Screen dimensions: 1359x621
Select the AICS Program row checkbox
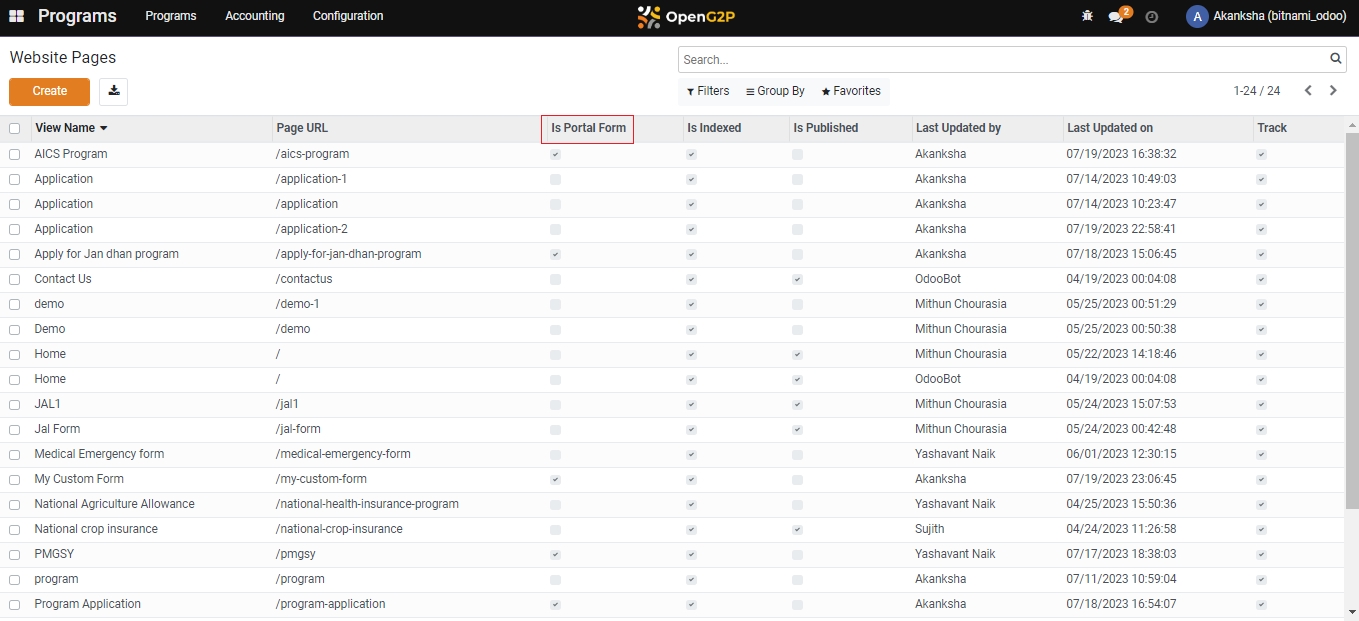click(x=14, y=154)
